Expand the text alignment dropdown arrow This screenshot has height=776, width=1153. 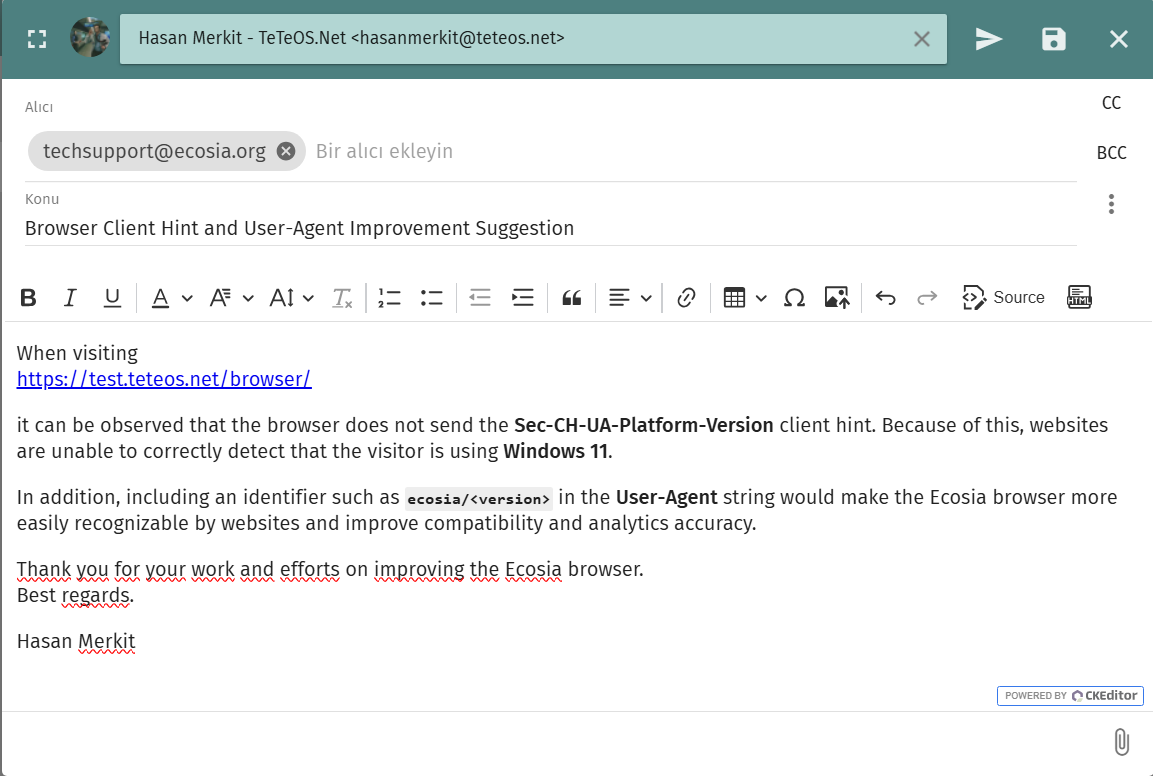coord(646,298)
